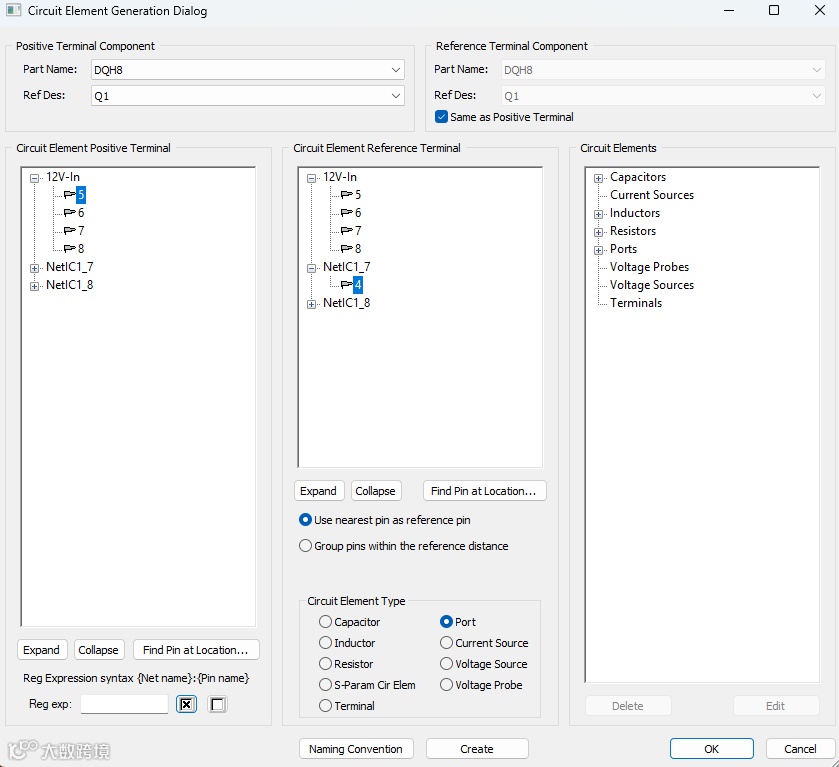Expand NetIC1_8 in the Positive Terminal tree
This screenshot has width=839, height=767.
pos(34,286)
